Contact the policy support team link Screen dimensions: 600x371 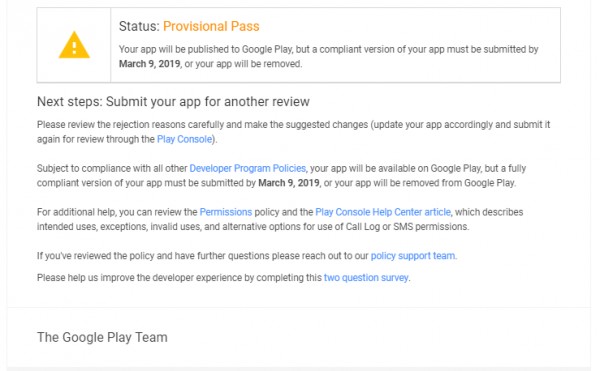coord(413,255)
